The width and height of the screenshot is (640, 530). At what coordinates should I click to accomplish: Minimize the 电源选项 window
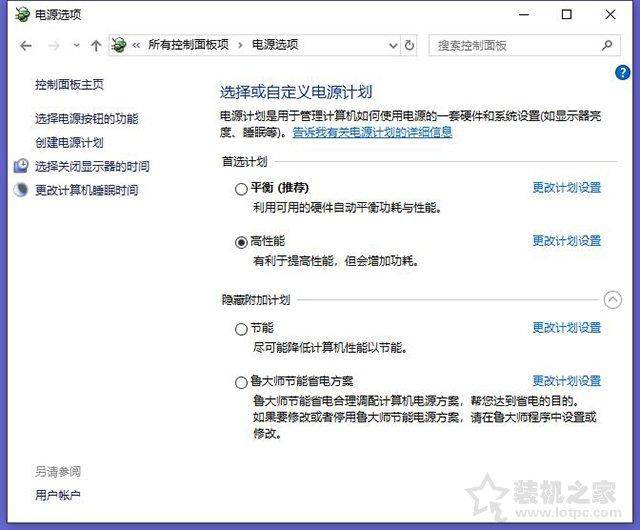click(x=524, y=14)
